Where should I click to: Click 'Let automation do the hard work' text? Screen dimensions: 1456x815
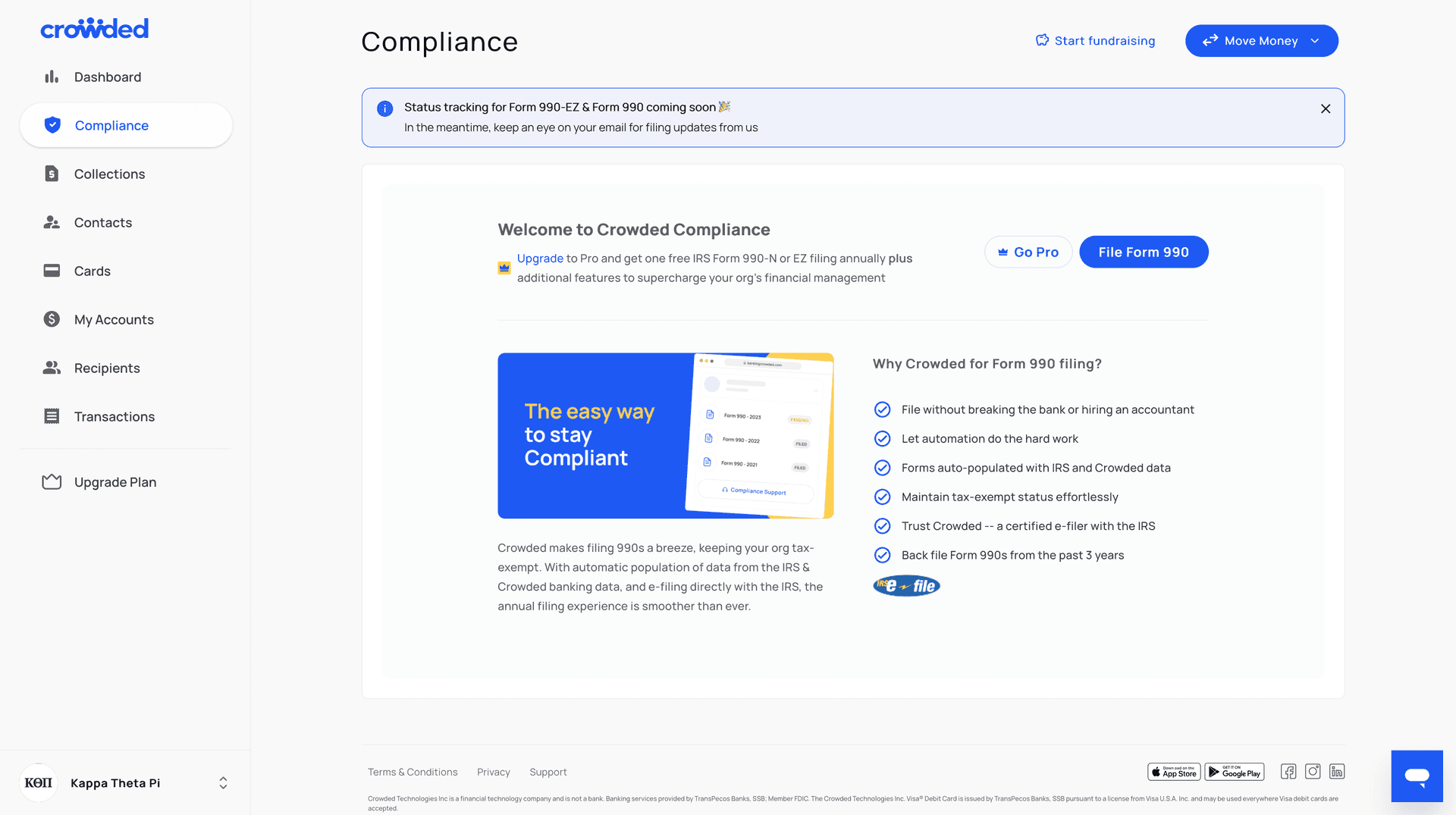[990, 439]
